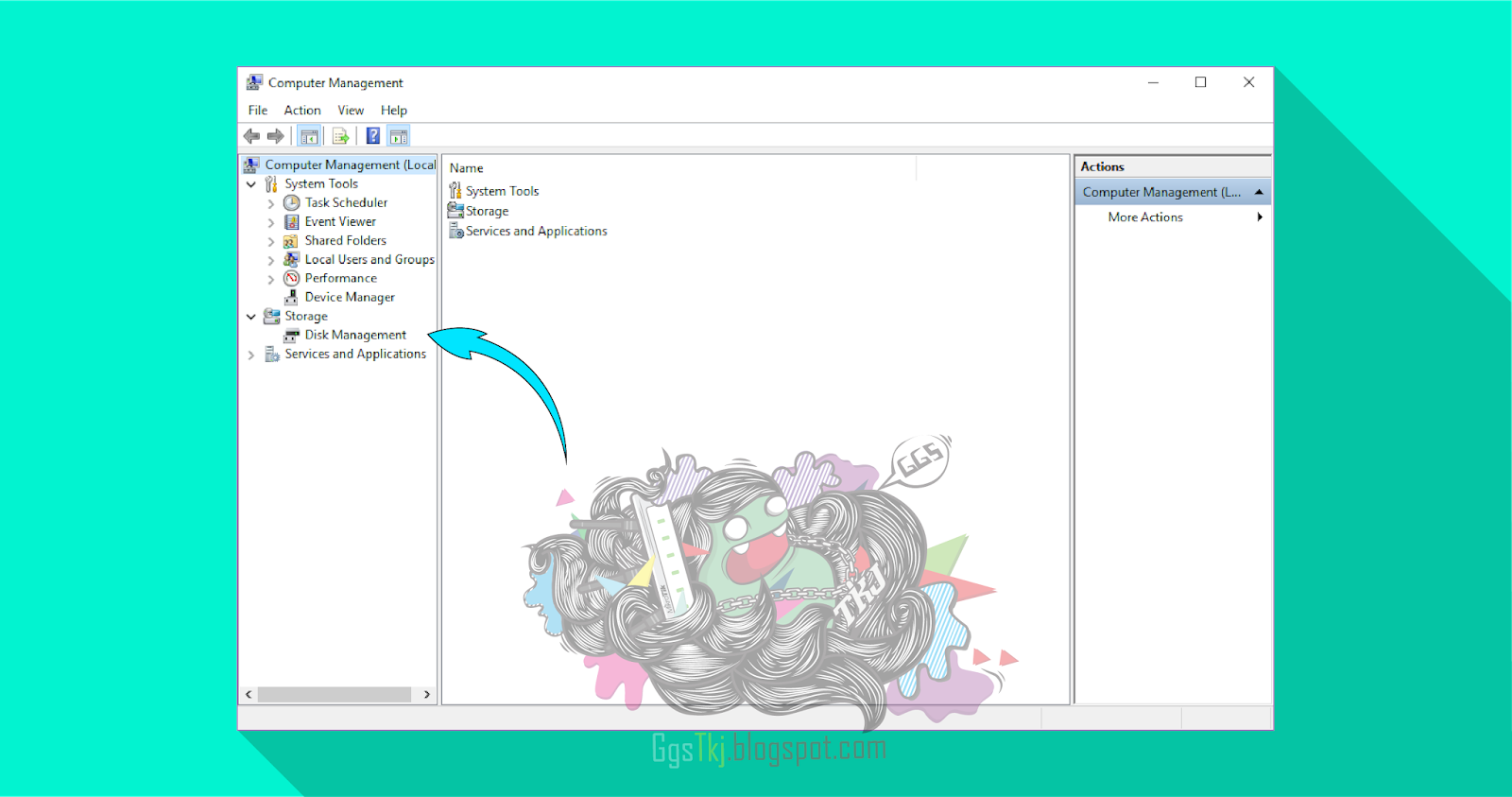The width and height of the screenshot is (1512, 797).
Task: Expand the Task Scheduler tree node
Action: (271, 203)
